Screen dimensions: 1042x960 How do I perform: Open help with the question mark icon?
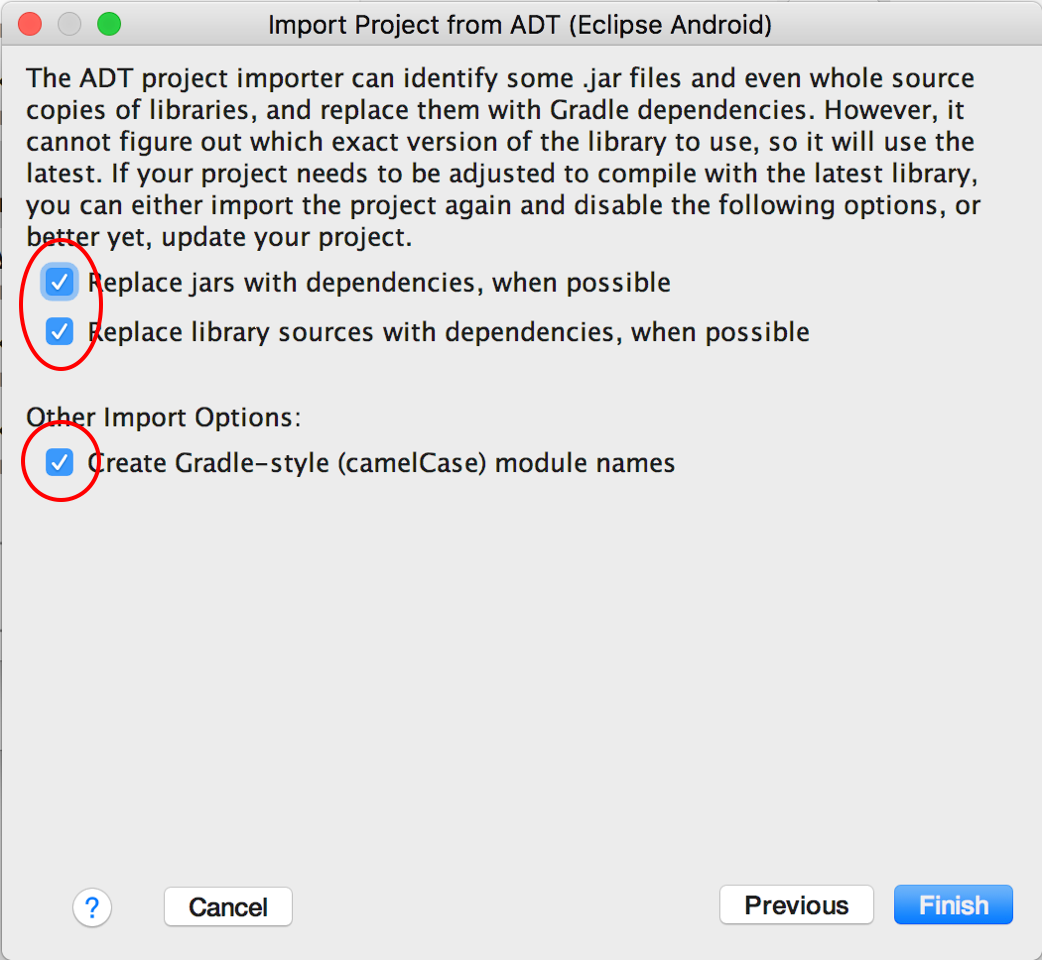(92, 907)
